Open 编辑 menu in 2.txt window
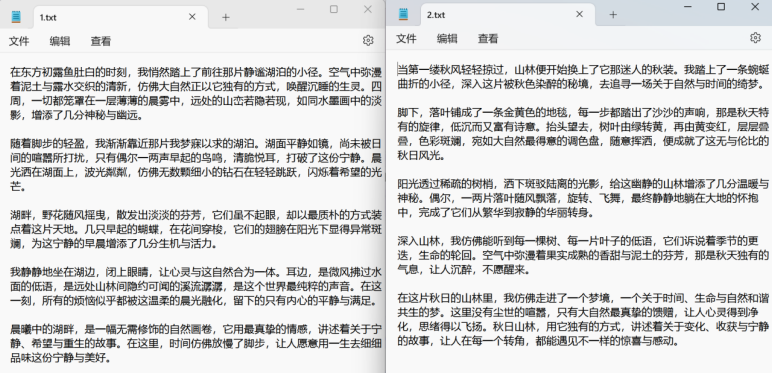772x374 pixels. [x=447, y=38]
